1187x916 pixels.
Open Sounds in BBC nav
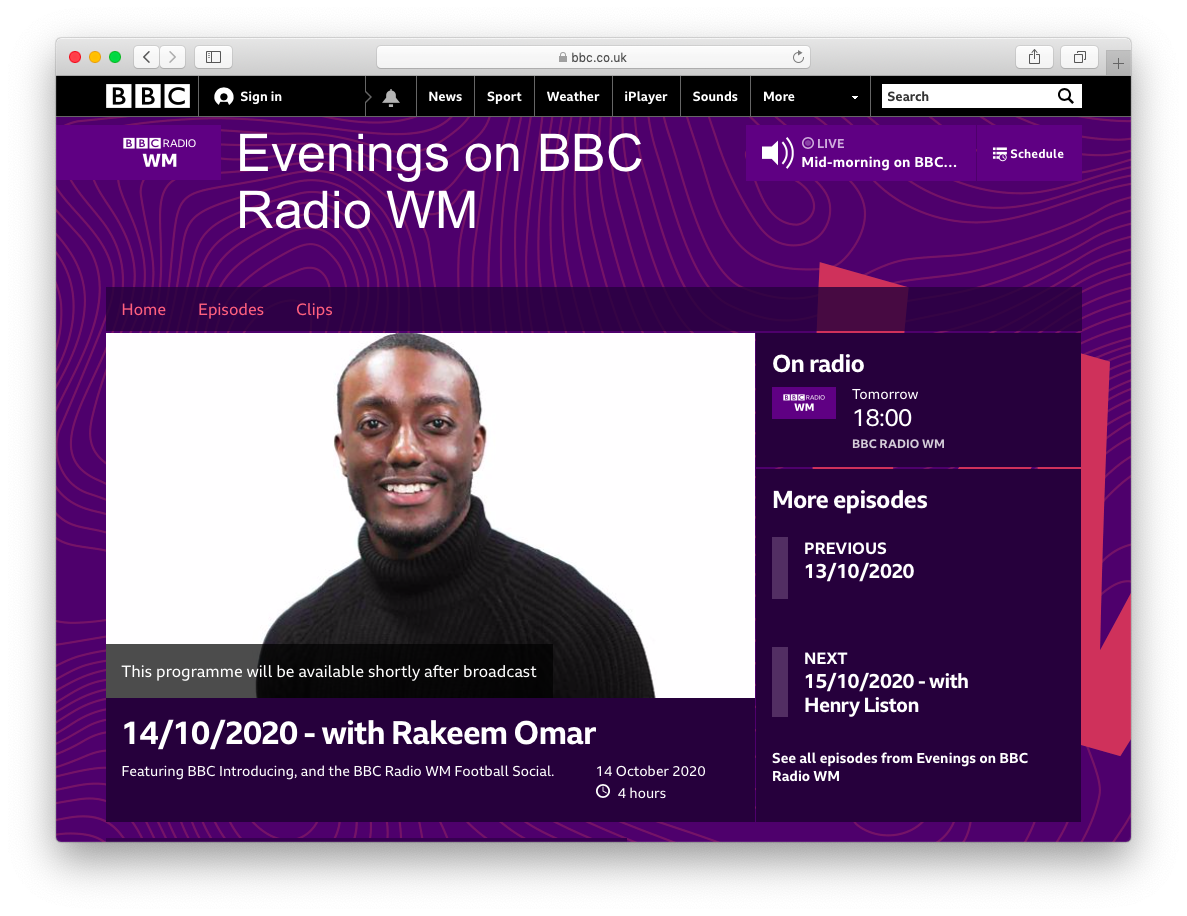715,96
